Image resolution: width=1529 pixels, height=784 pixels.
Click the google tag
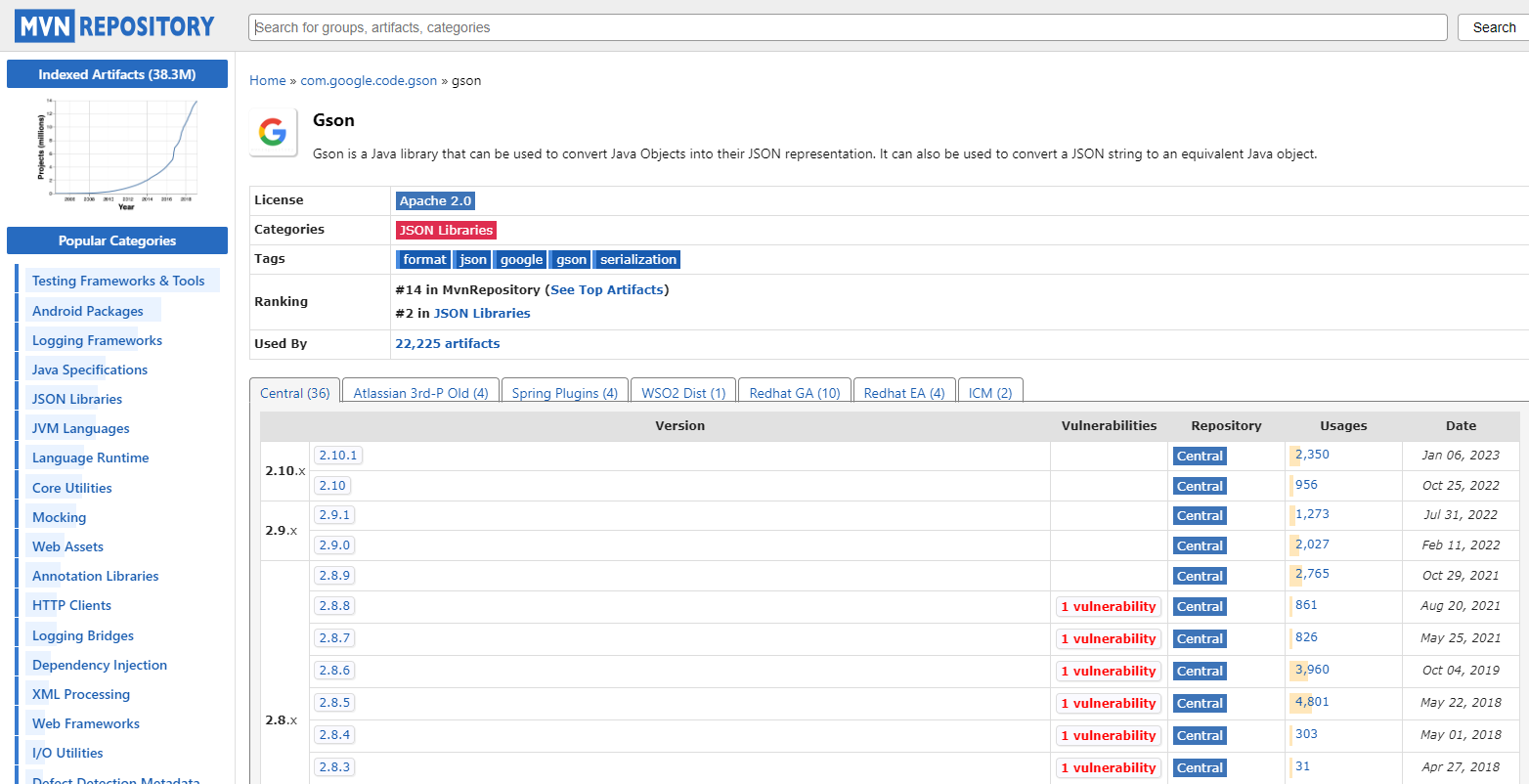[x=521, y=259]
